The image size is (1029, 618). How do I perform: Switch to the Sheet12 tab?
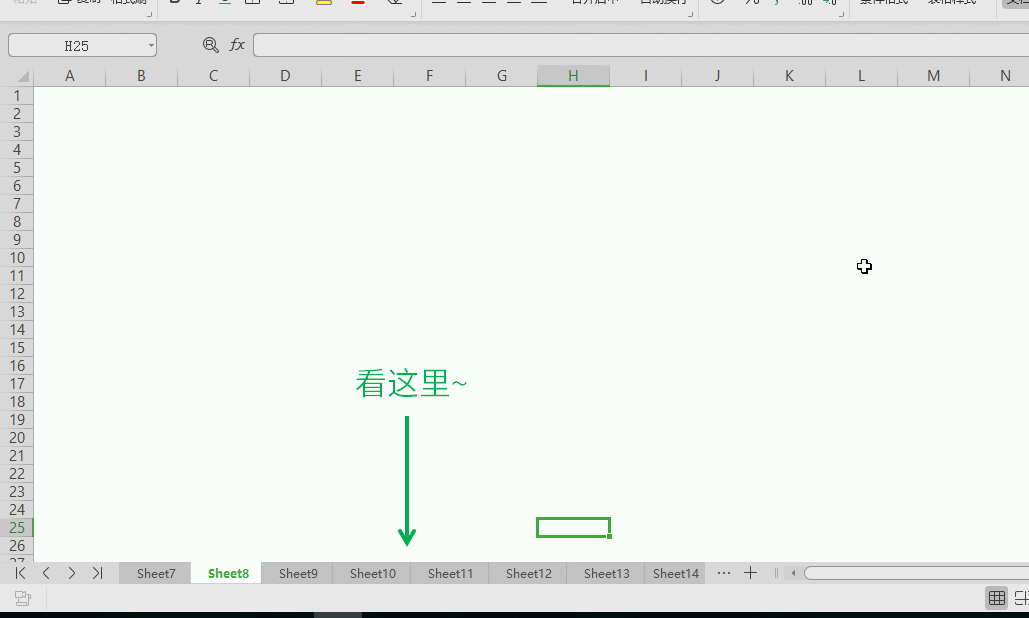pos(528,573)
